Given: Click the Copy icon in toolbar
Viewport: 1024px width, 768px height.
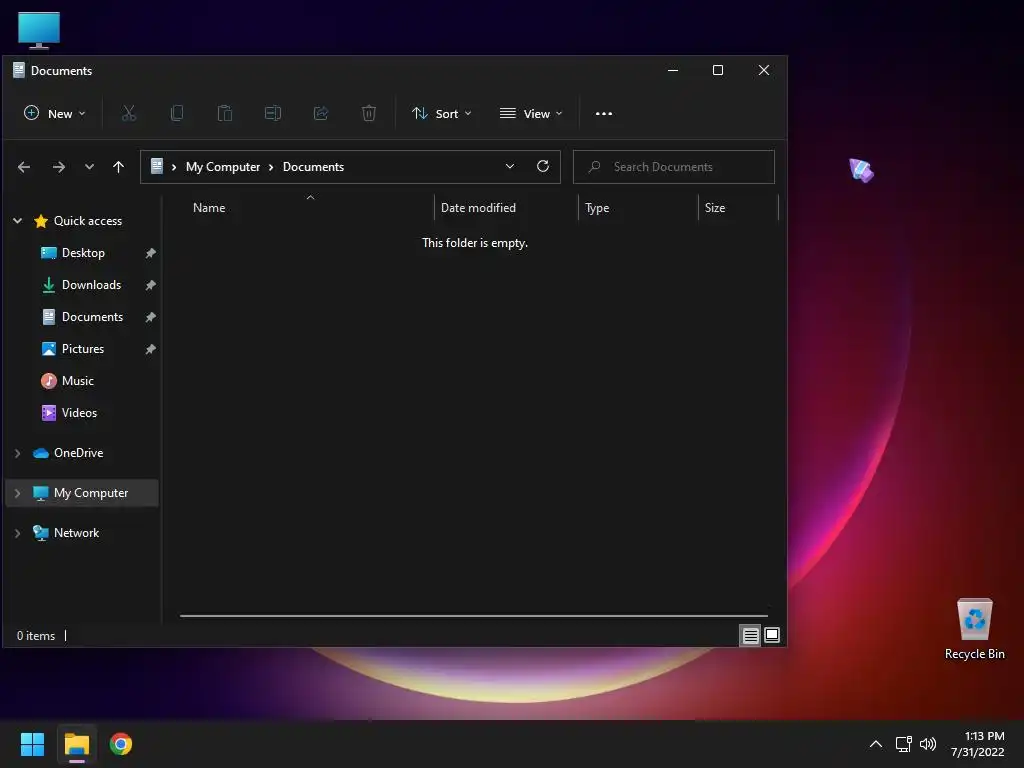Looking at the screenshot, I should pos(176,114).
